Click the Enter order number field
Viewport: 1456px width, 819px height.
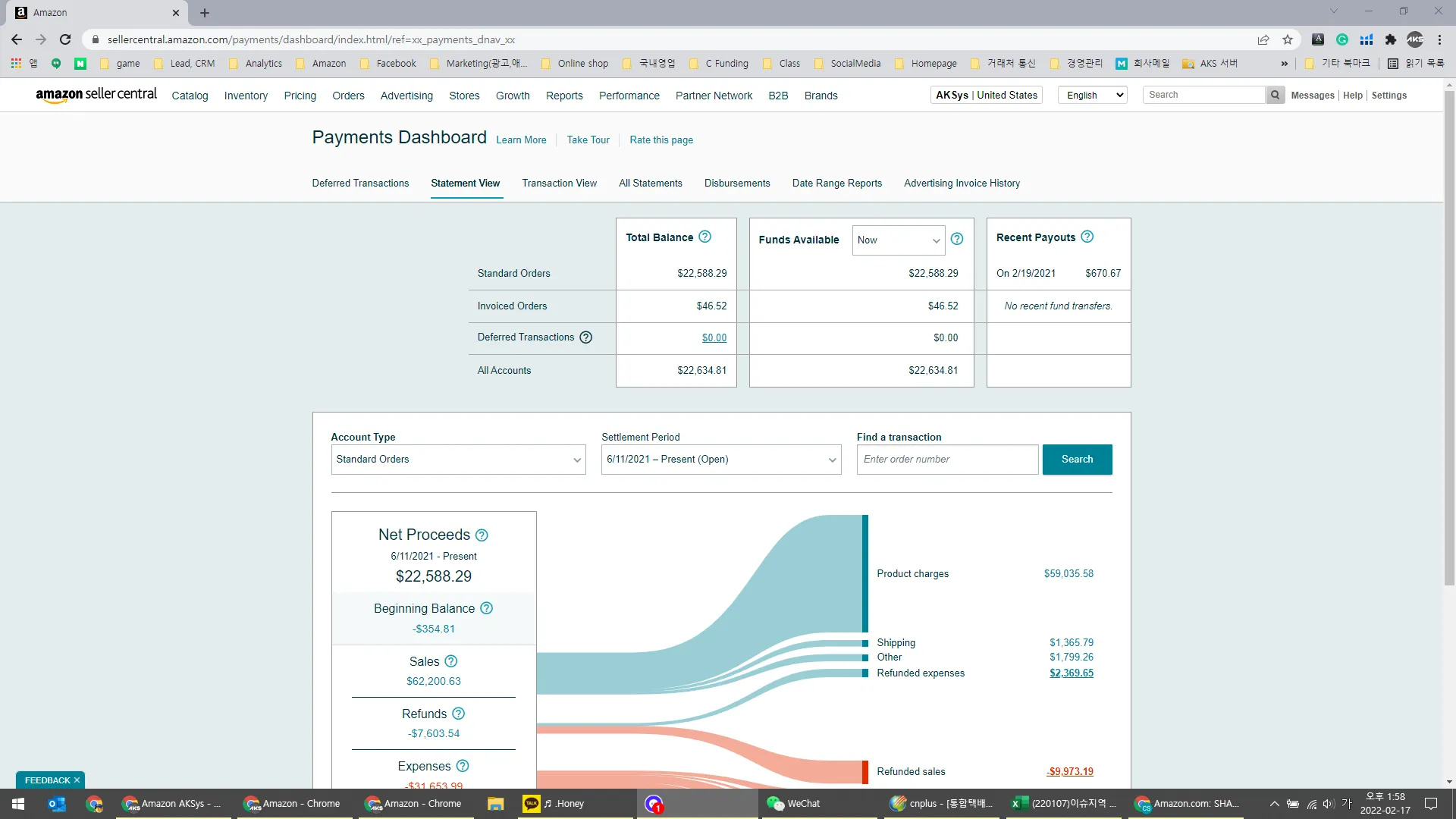(x=946, y=460)
